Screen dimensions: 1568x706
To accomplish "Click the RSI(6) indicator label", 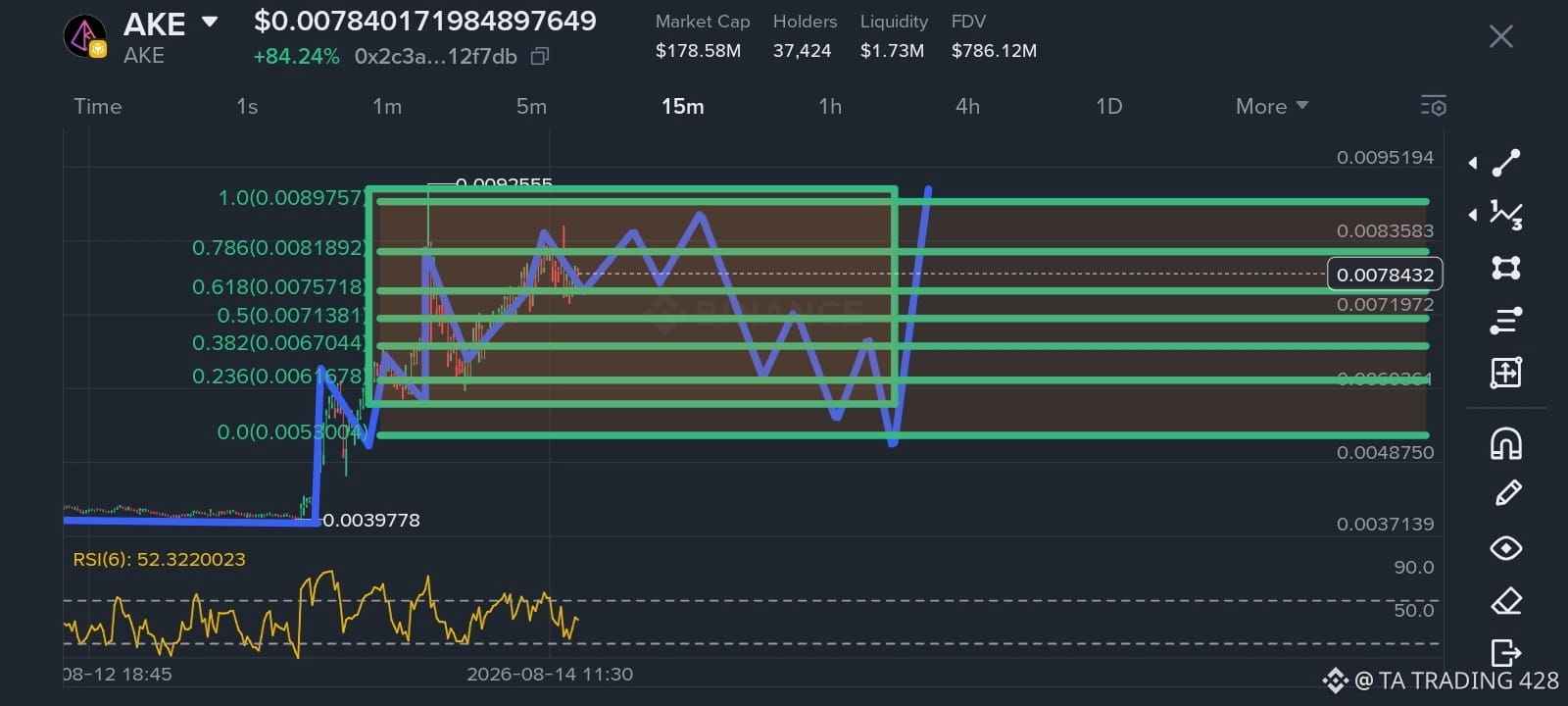I will click(159, 560).
